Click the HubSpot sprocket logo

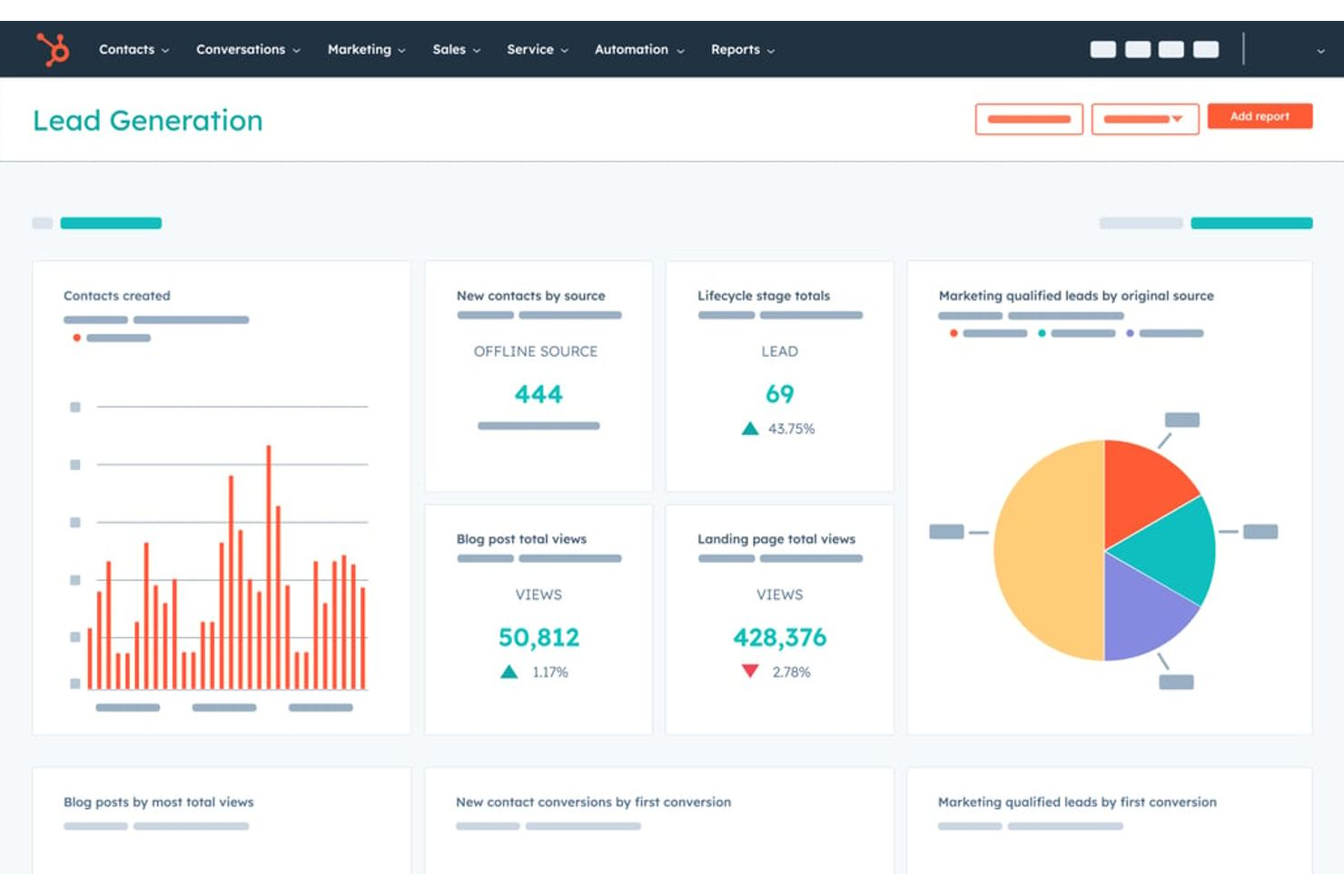(51, 48)
